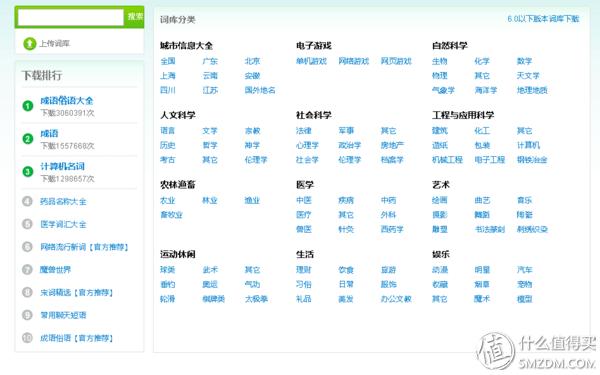Open 办公文教 category

click(396, 299)
